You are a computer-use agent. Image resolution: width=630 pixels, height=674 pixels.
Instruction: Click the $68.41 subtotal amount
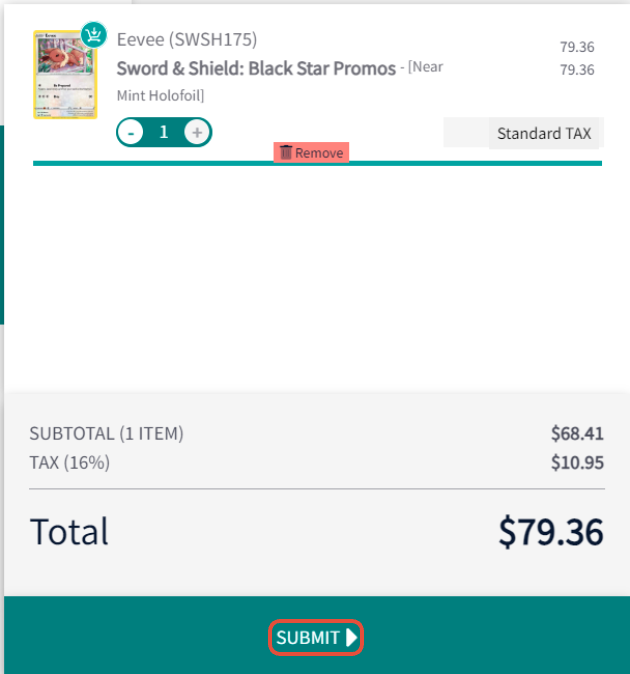[x=577, y=433]
